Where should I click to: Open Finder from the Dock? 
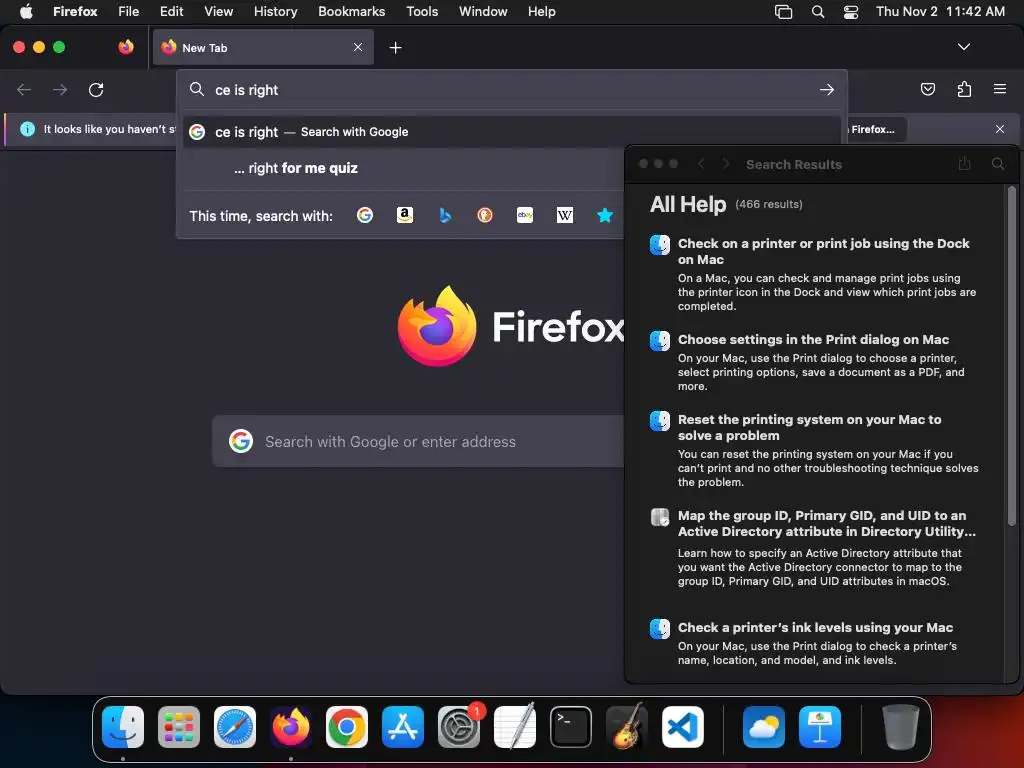coord(123,726)
